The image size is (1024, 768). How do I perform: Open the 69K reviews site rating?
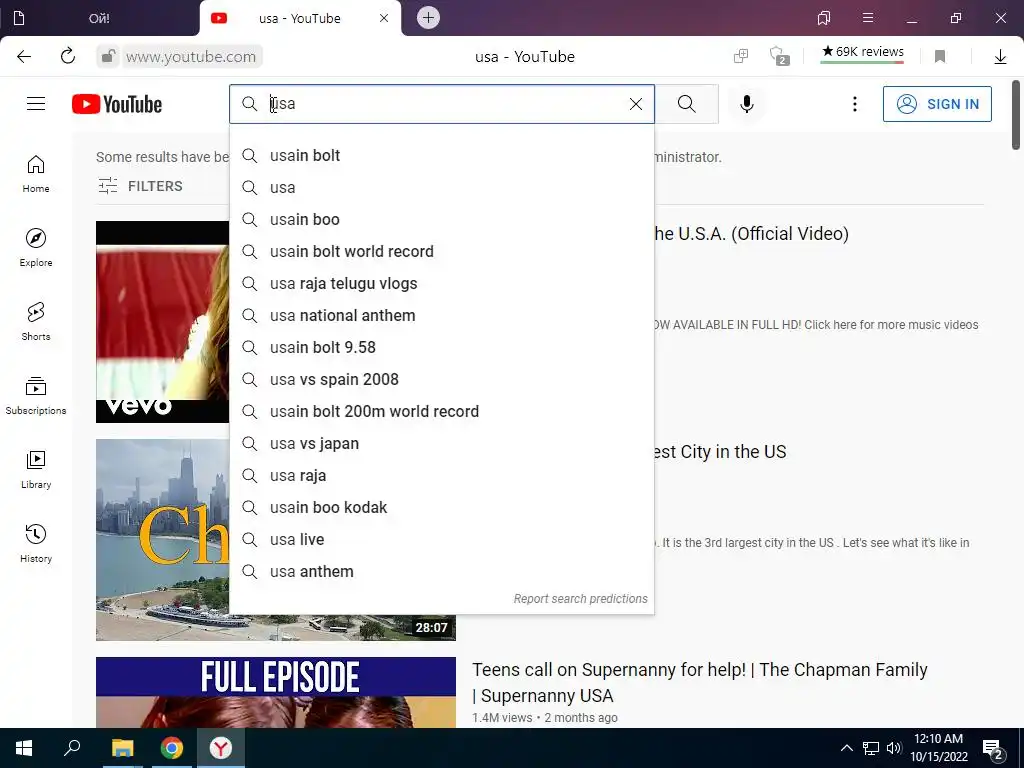pyautogui.click(x=863, y=52)
